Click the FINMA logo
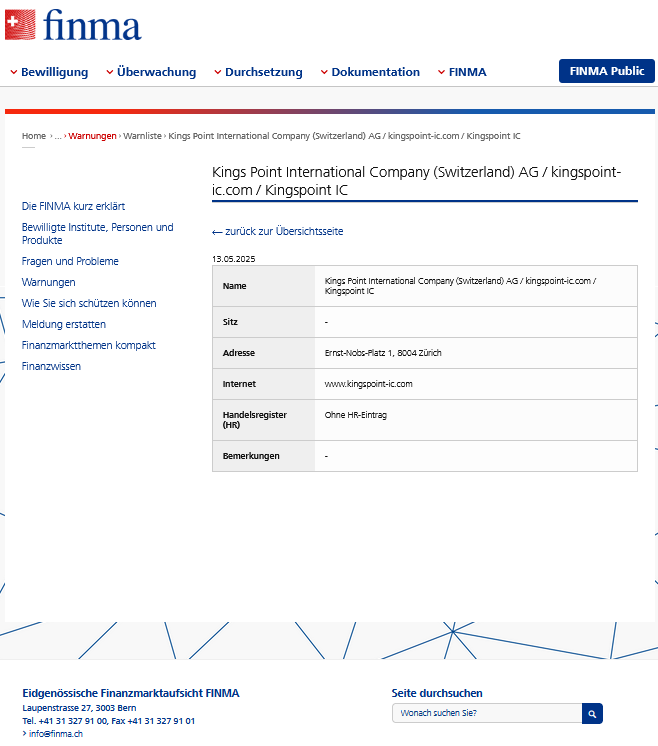 [73, 24]
